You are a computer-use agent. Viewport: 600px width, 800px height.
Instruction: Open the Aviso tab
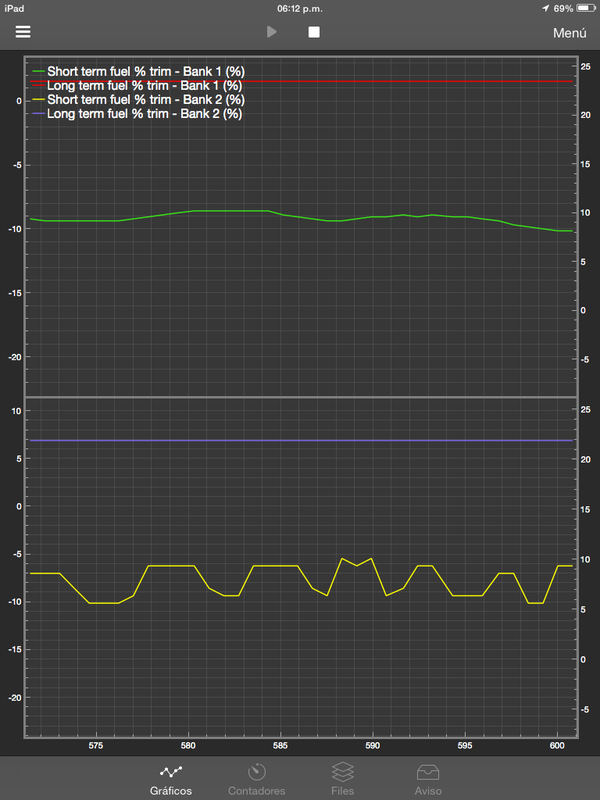(x=428, y=779)
